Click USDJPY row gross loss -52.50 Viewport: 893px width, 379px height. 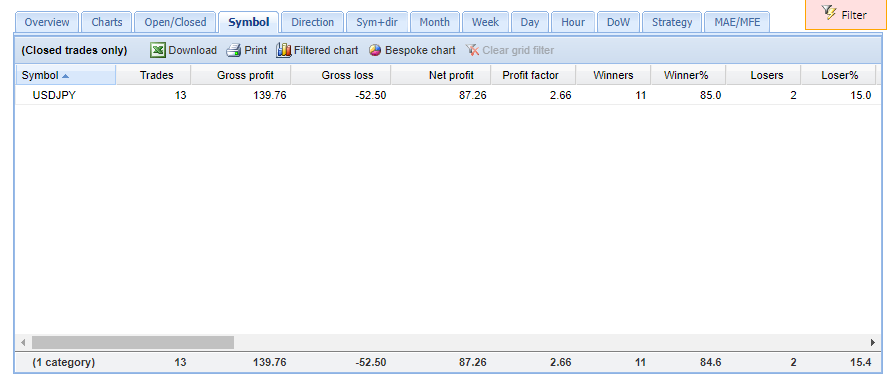[x=370, y=95]
